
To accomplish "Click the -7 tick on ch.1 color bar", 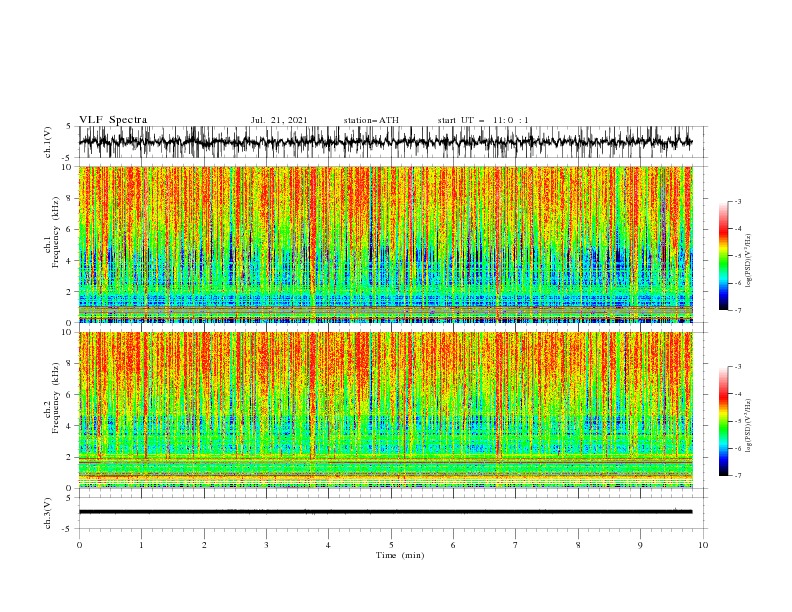I will (738, 311).
